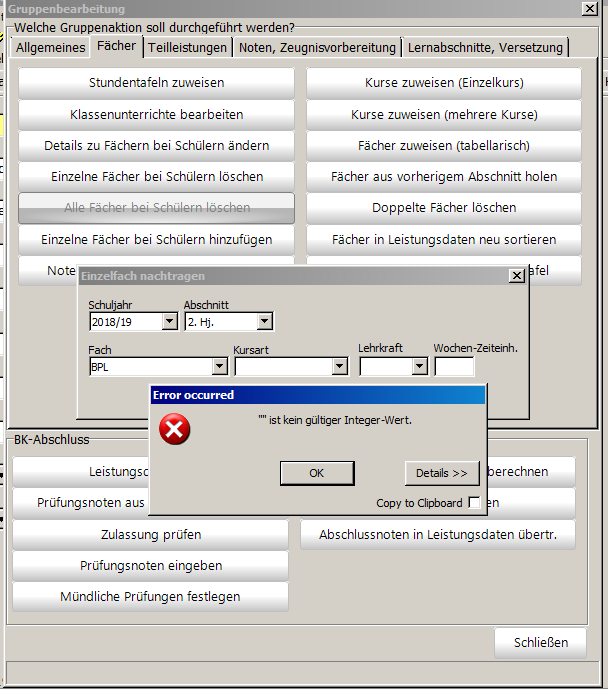This screenshot has height=690, width=608.
Task: Click Abschlussnoten in Leistungsdaten übertr.
Action: 438,535
